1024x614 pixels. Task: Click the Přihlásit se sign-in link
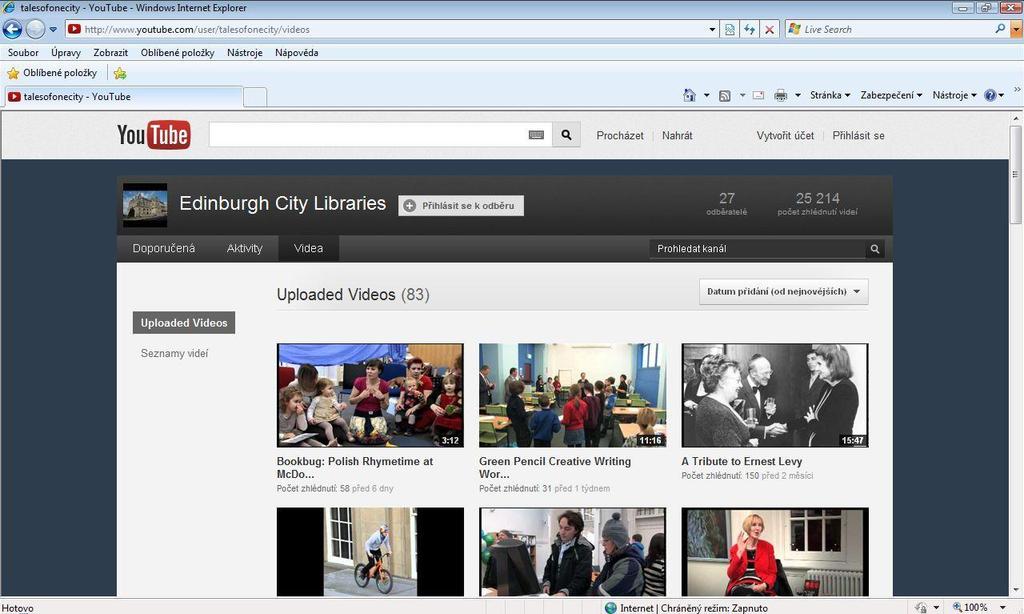(858, 136)
